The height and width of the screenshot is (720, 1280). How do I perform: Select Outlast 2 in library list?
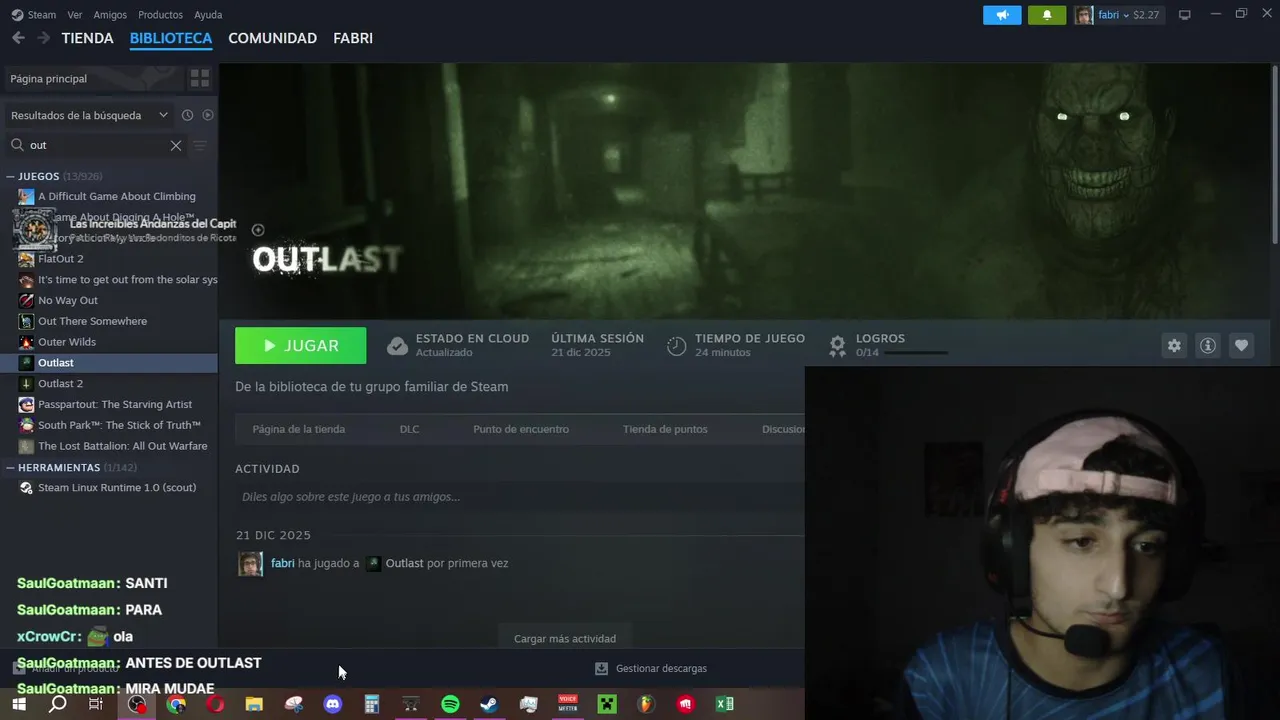pyautogui.click(x=109, y=383)
